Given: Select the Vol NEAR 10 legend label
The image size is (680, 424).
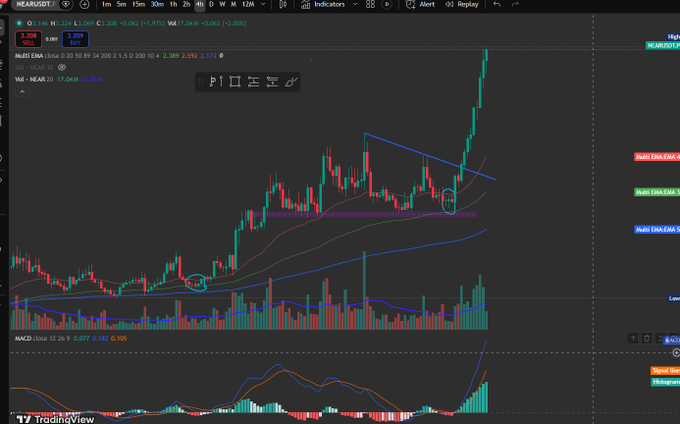Looking at the screenshot, I should pyautogui.click(x=34, y=68).
